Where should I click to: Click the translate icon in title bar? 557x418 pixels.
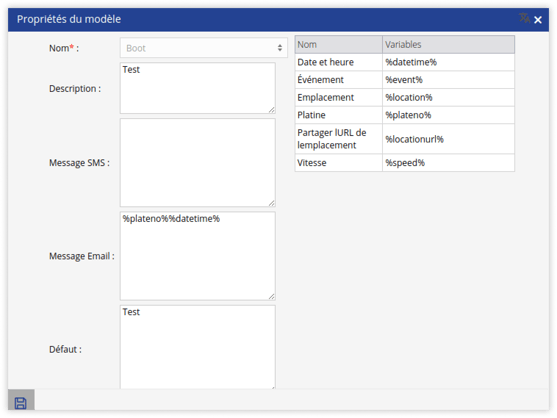point(524,18)
